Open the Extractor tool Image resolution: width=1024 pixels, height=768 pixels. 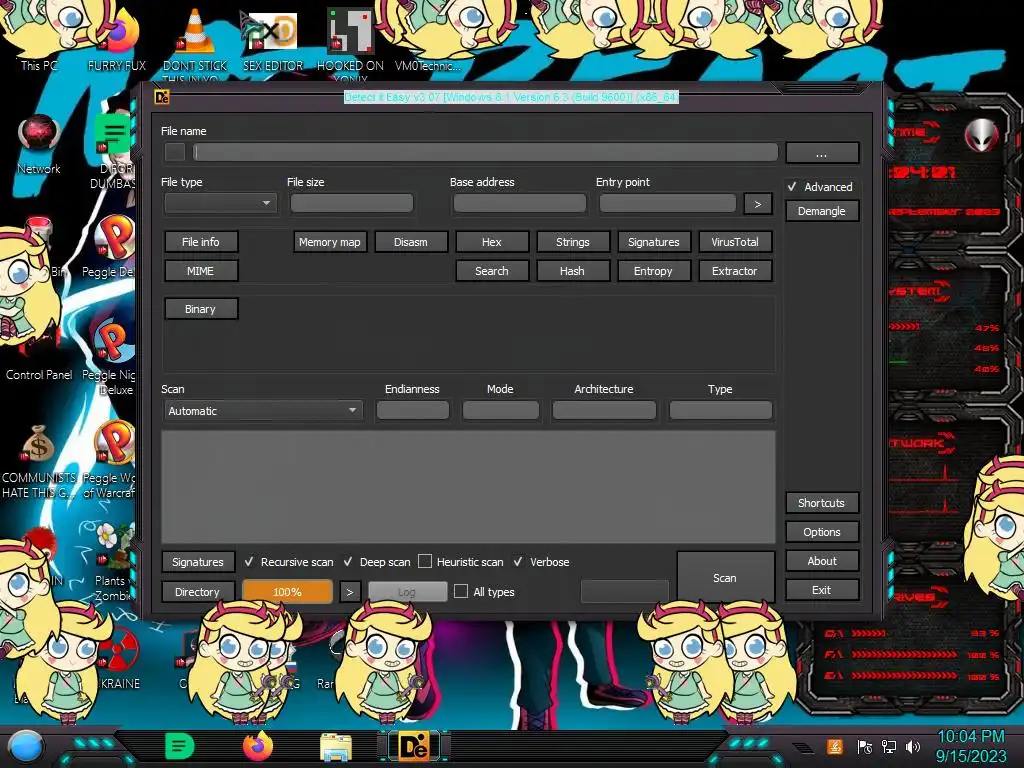tap(735, 271)
